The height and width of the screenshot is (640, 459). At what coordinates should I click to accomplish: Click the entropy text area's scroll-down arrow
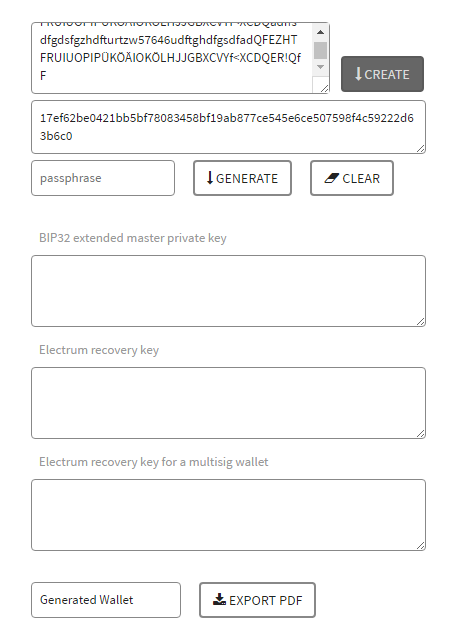pos(321,67)
